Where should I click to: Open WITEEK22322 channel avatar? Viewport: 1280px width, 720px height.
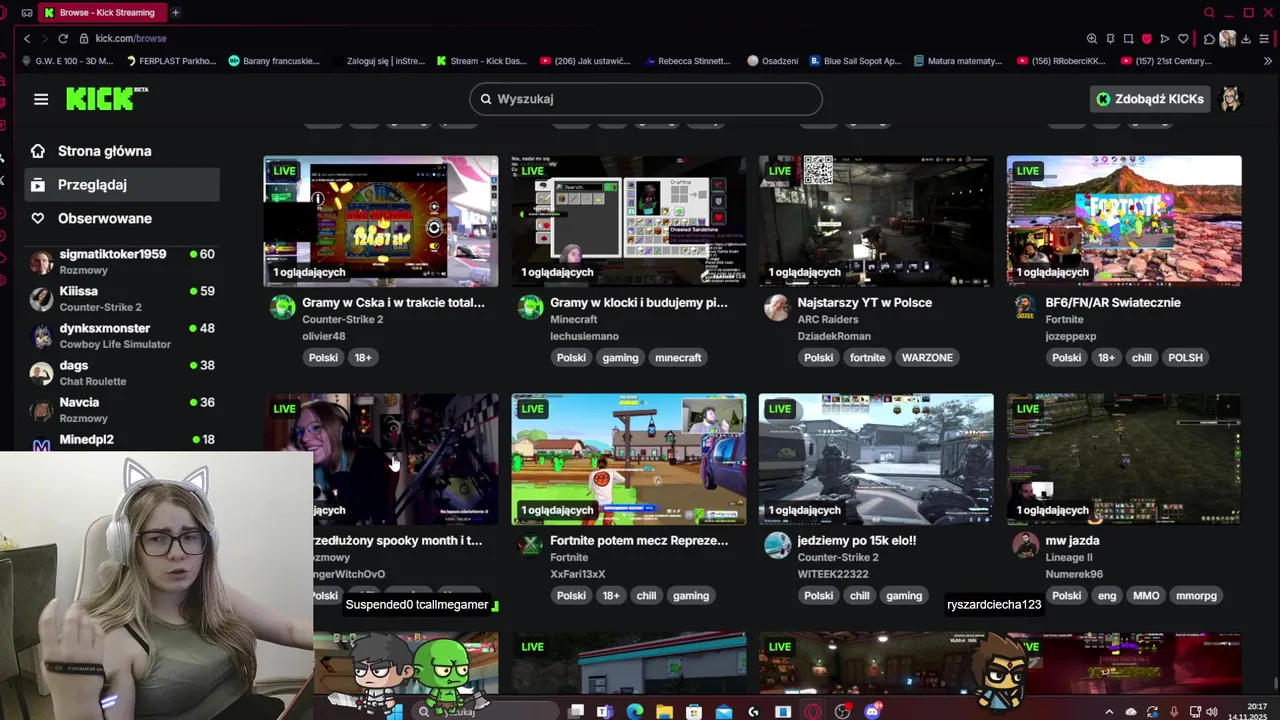click(777, 545)
